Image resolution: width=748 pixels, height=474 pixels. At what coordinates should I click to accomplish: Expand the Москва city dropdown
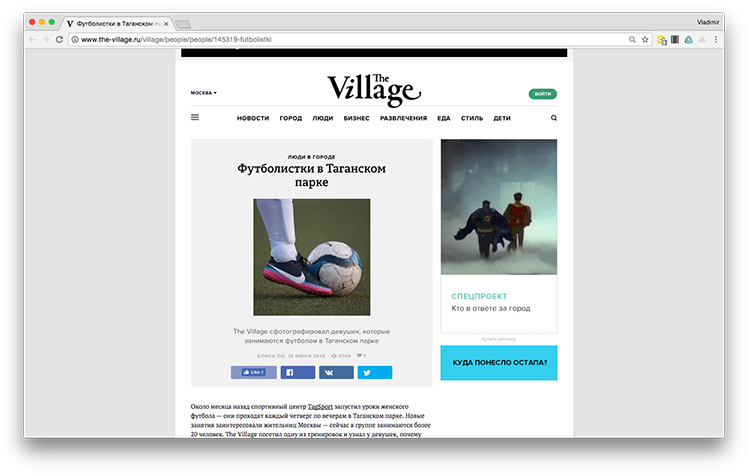(204, 93)
